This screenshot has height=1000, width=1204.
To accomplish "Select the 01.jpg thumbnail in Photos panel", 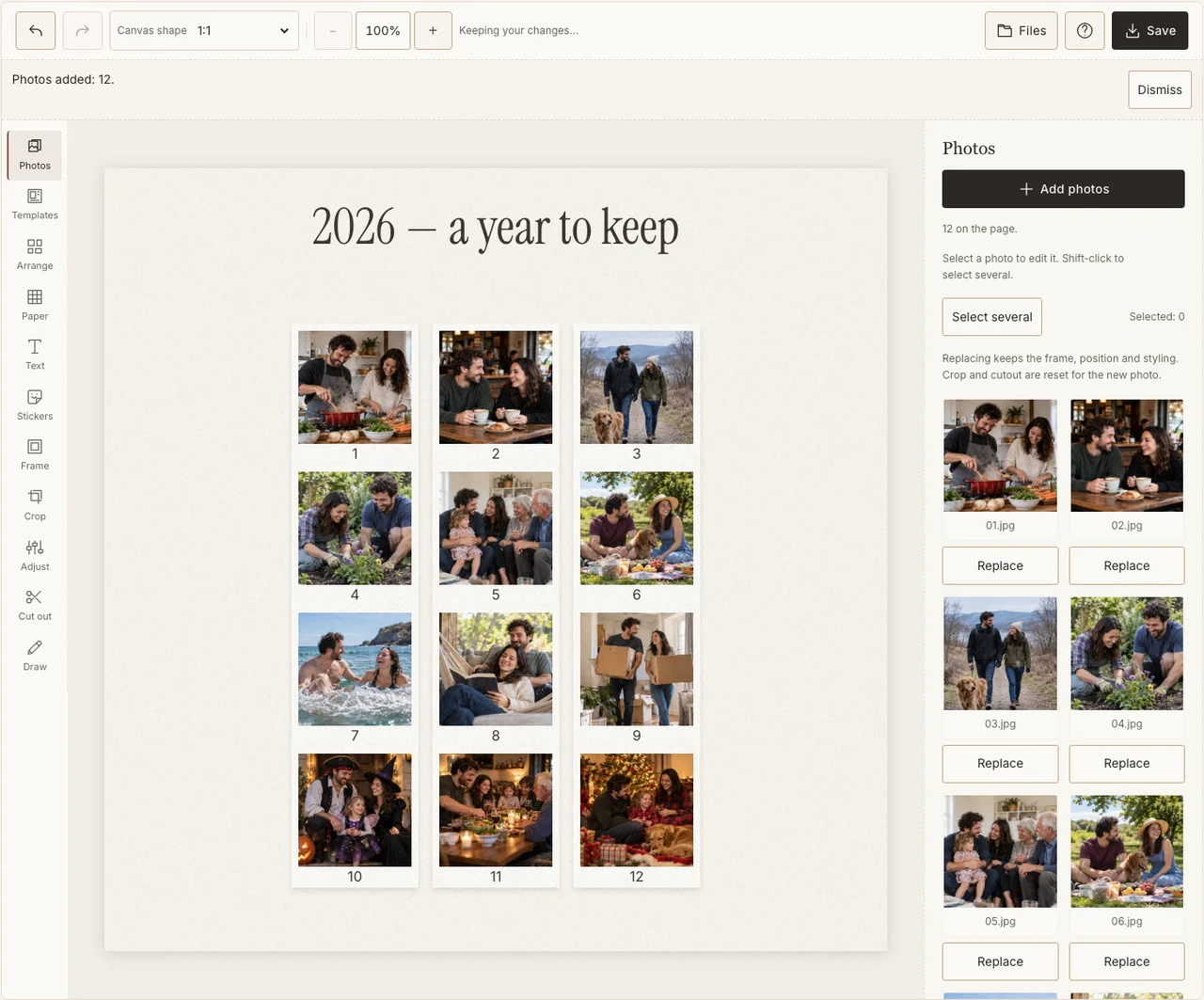I will 1000,455.
